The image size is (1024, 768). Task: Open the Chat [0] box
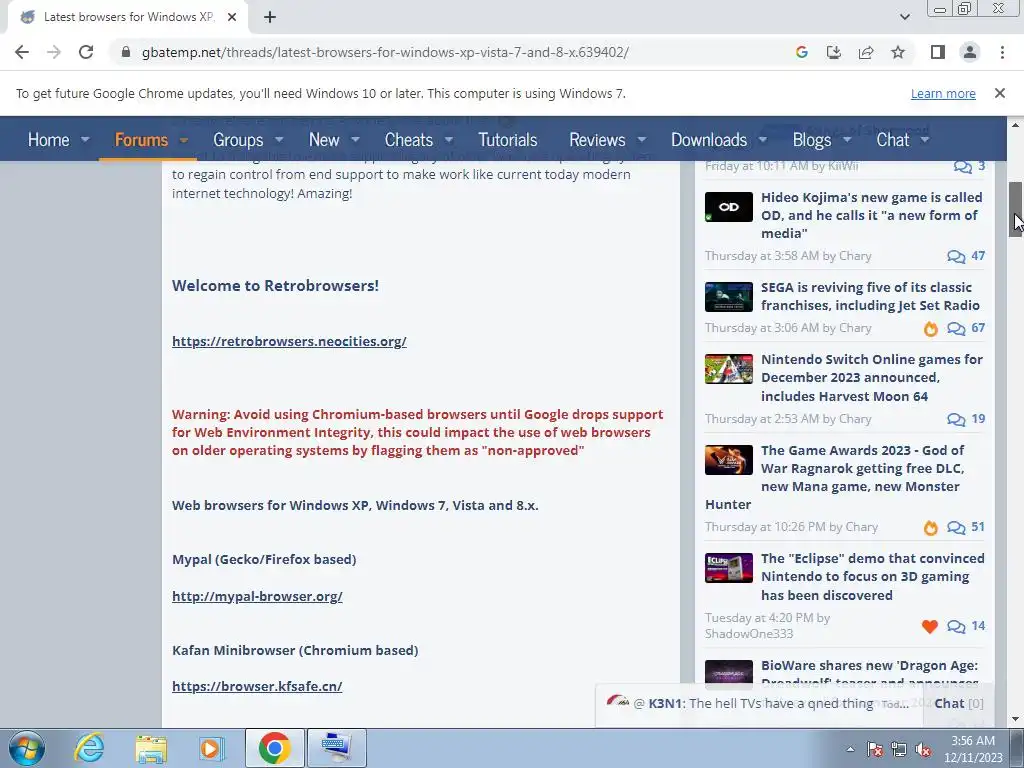(959, 703)
